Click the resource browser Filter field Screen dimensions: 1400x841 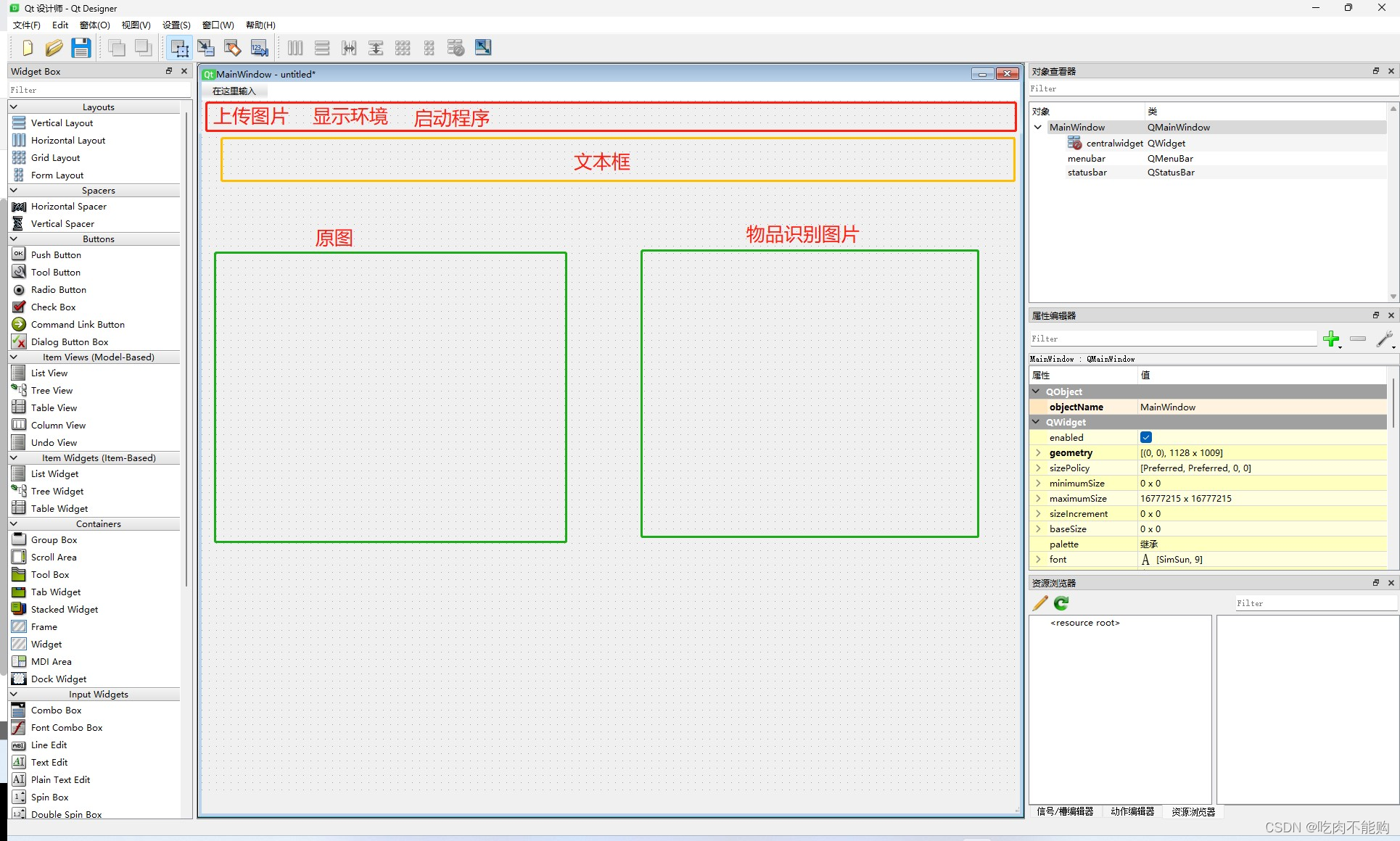1316,603
